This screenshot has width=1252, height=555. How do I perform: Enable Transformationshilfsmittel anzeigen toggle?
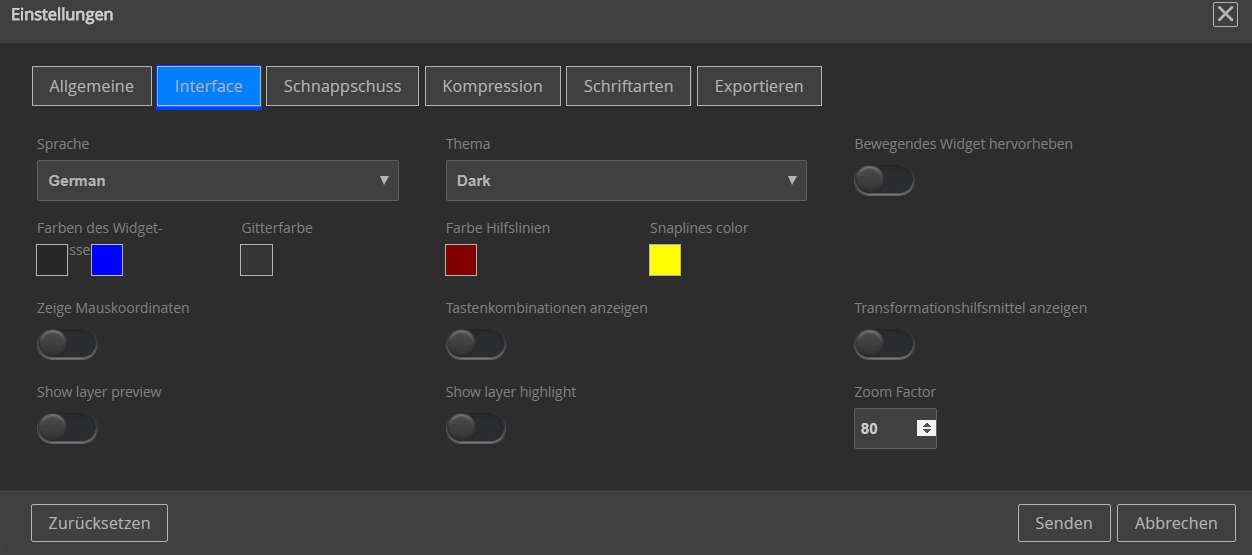coord(884,344)
